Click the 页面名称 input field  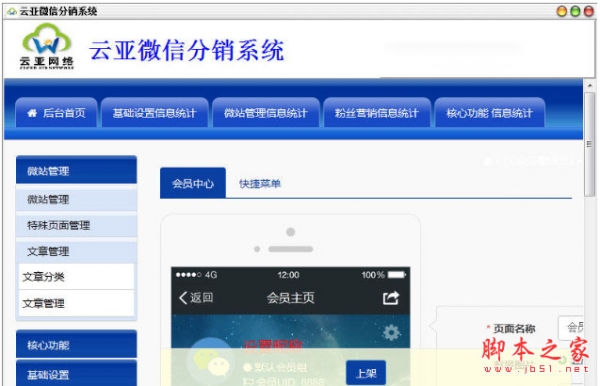click(572, 328)
